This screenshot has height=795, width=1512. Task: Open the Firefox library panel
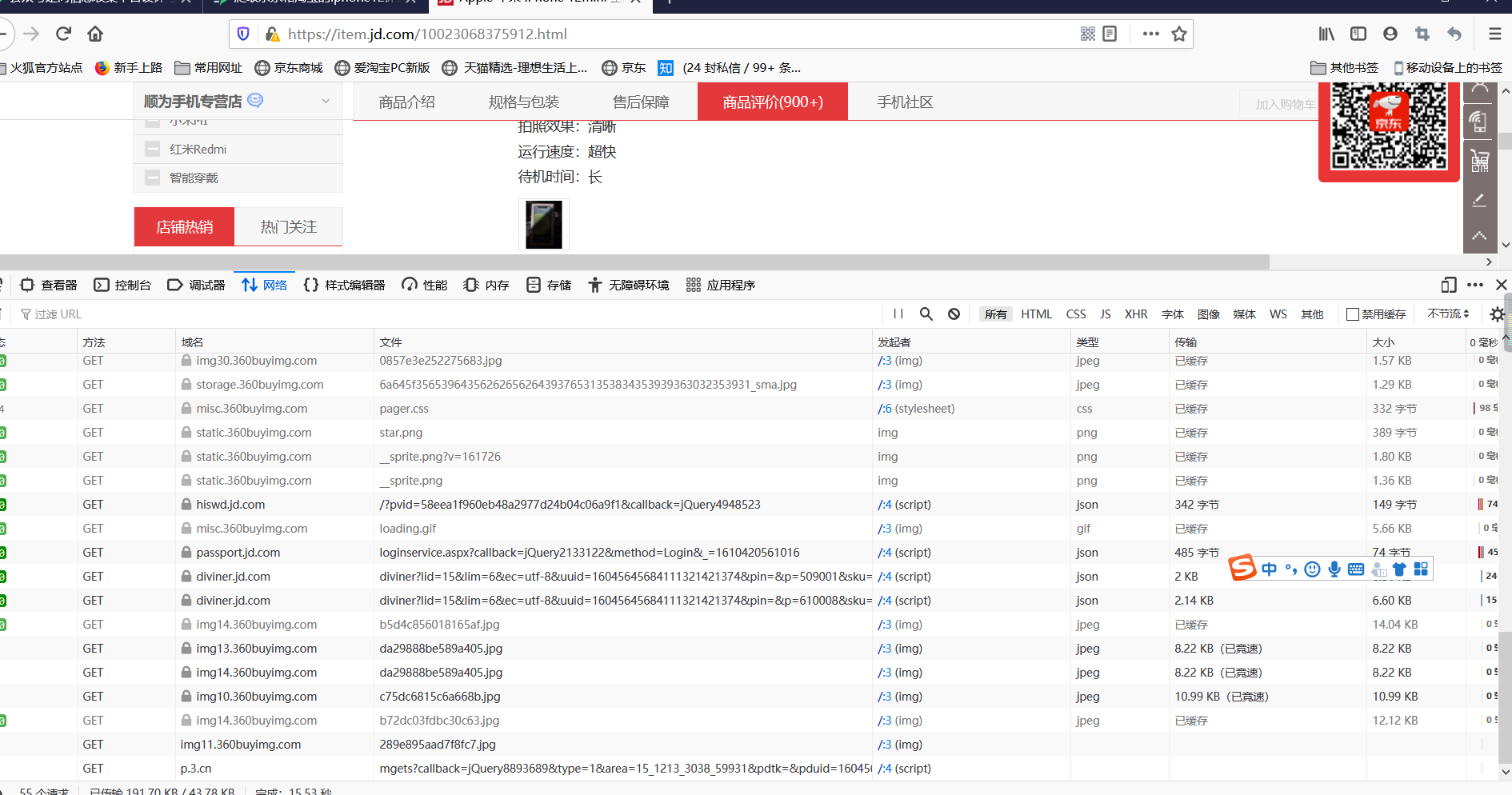point(1326,34)
